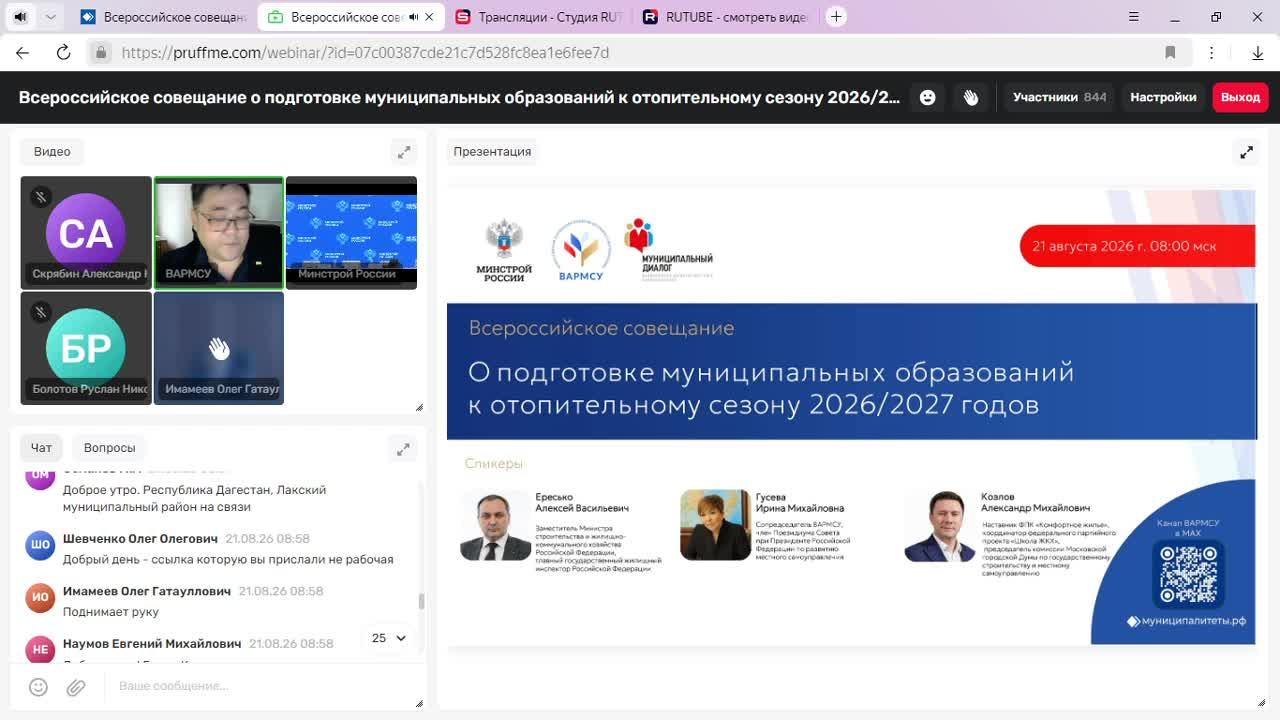Open the Участники participant list
The height and width of the screenshot is (720, 1280).
[x=1059, y=97]
